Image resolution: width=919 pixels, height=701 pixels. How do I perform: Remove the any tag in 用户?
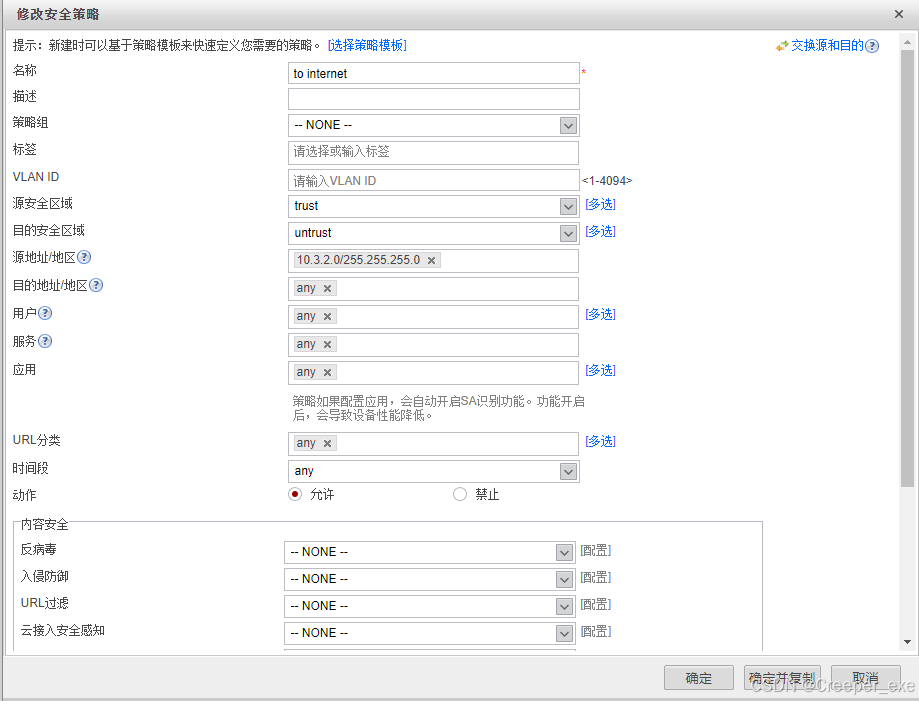[x=328, y=317]
